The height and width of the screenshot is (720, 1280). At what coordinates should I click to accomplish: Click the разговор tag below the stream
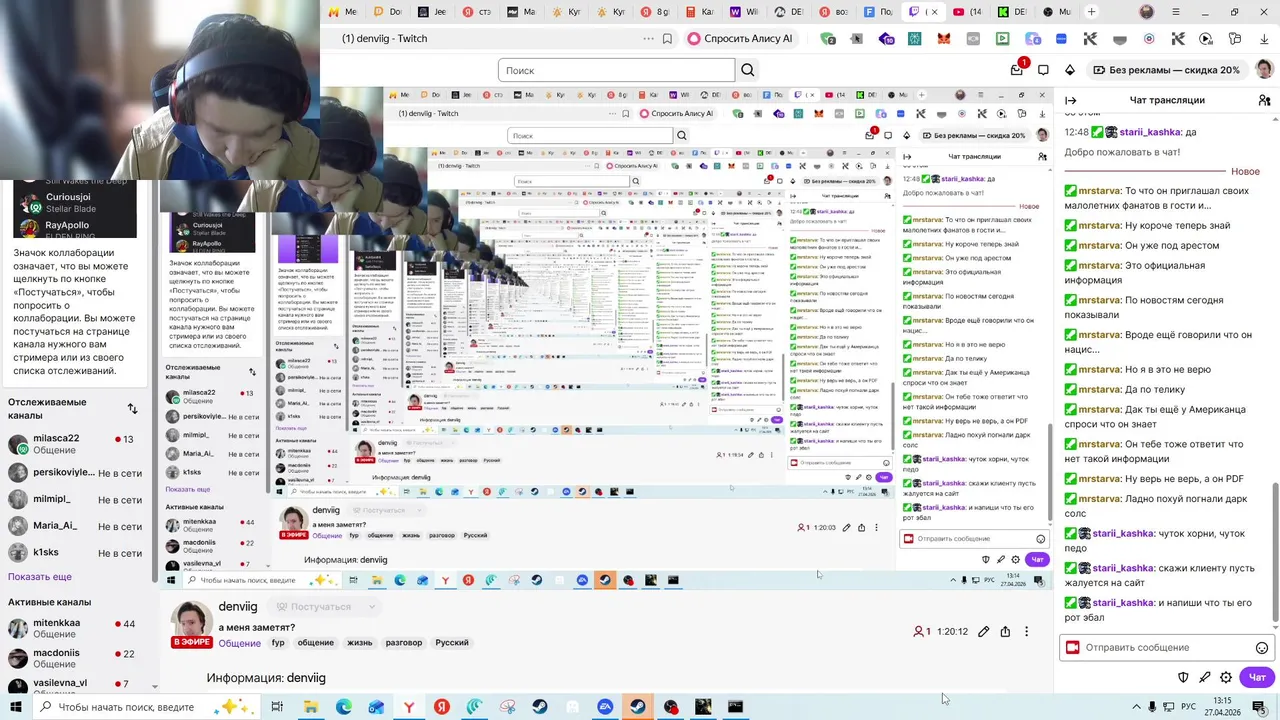tap(404, 643)
